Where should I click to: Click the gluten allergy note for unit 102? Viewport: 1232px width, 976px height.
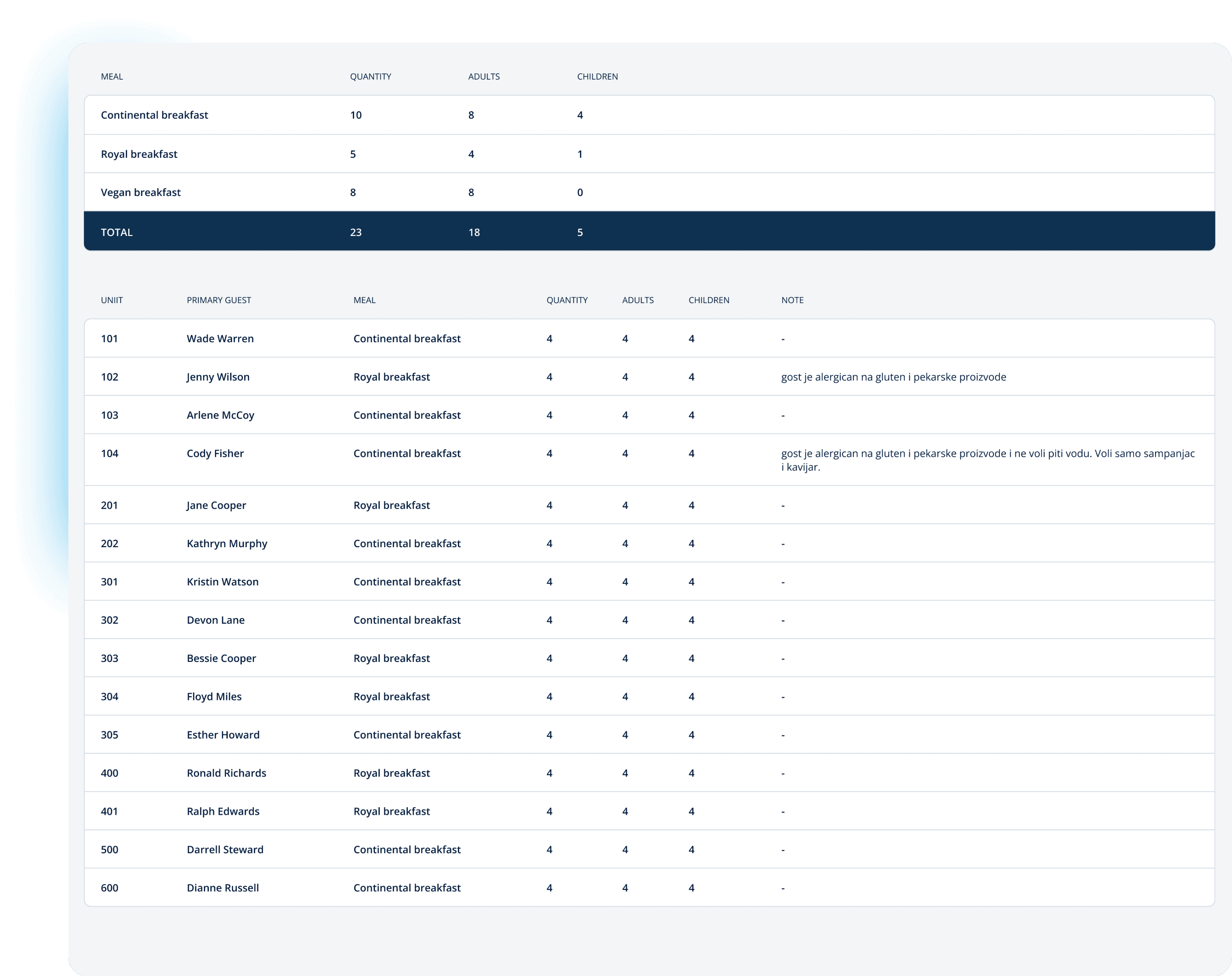tap(893, 377)
